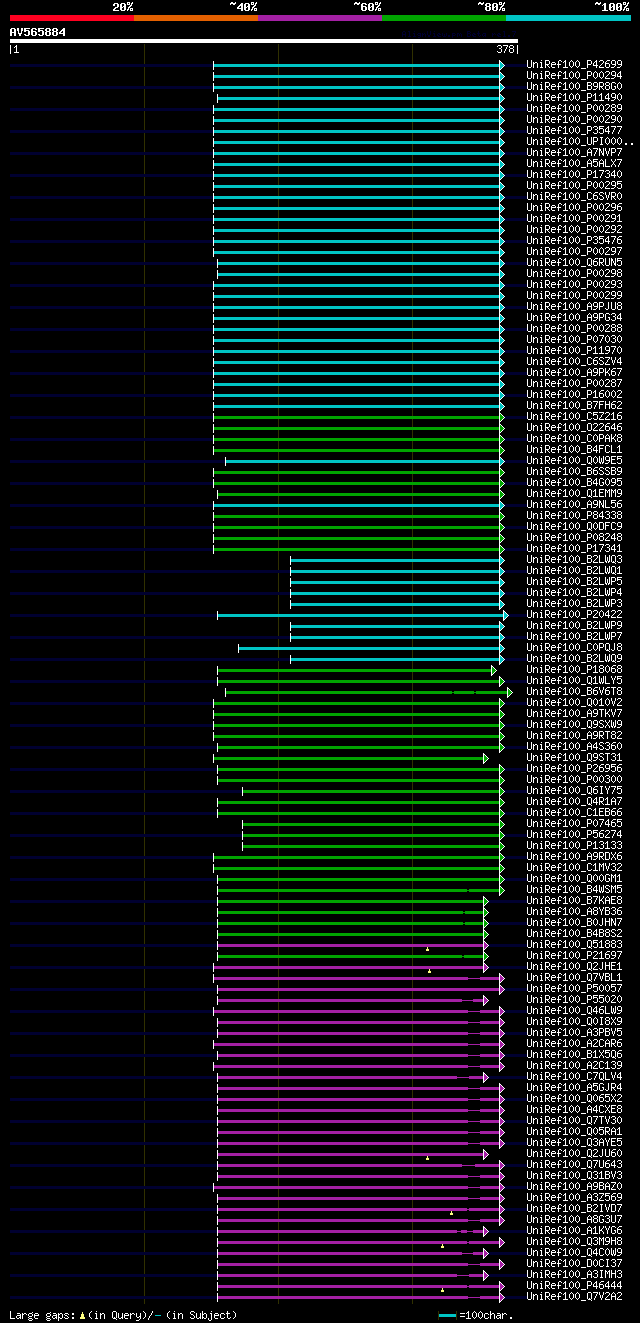Screen dimensions: 640x1323
Task: Click the last hit UniRef100_Q7V2A2
Action: (574, 1296)
